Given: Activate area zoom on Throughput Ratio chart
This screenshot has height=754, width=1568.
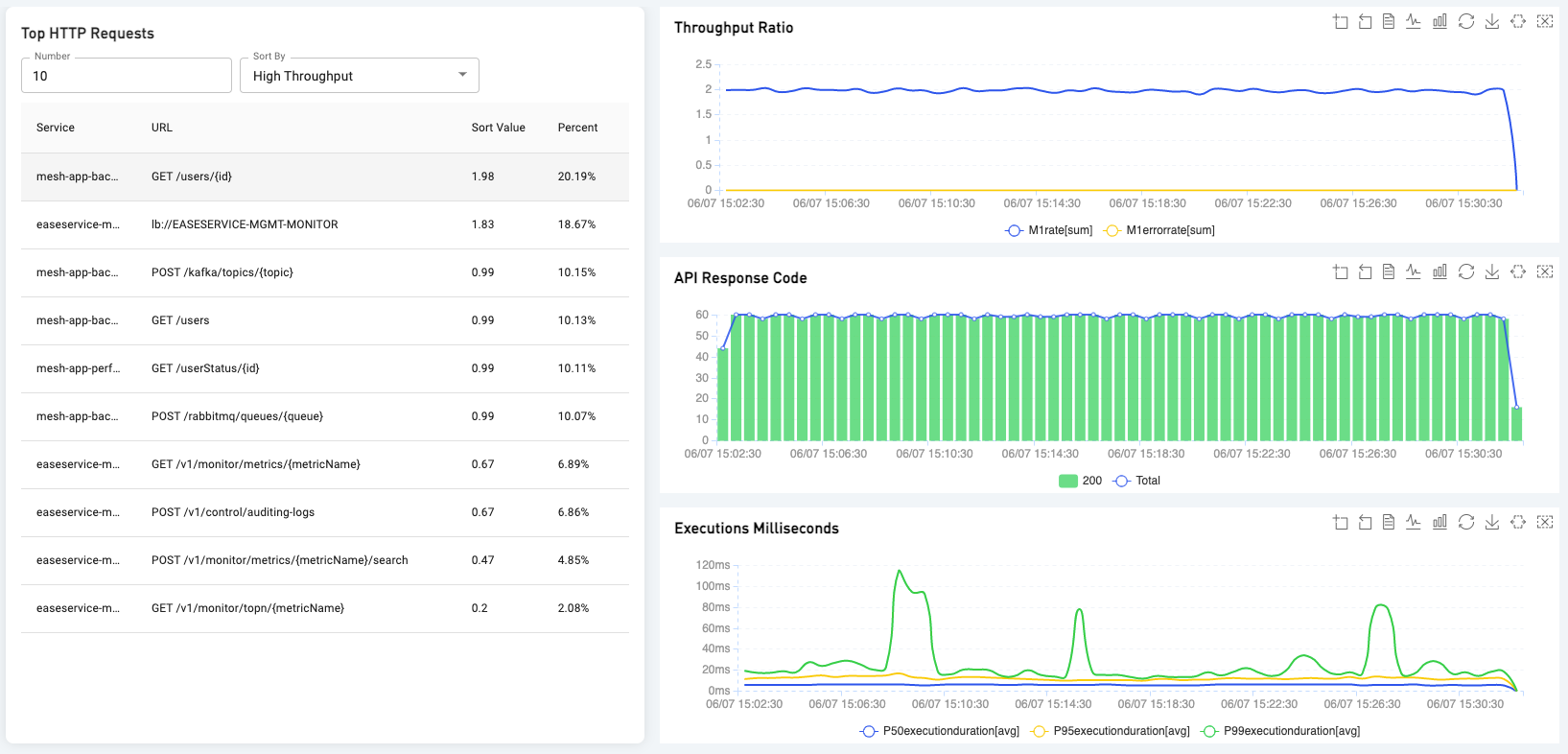Looking at the screenshot, I should pos(1341,21).
